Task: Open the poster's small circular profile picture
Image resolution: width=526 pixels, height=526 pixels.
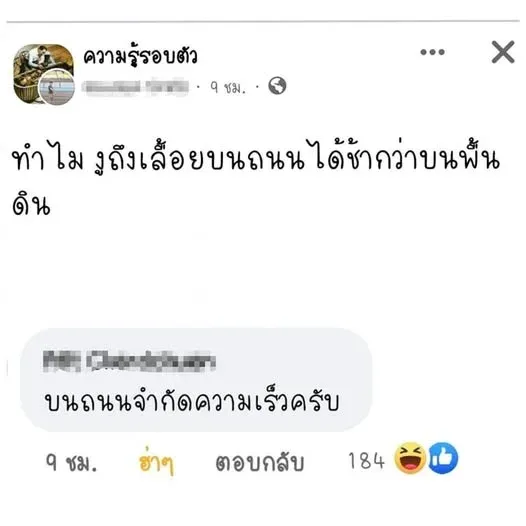Action: coord(57,87)
